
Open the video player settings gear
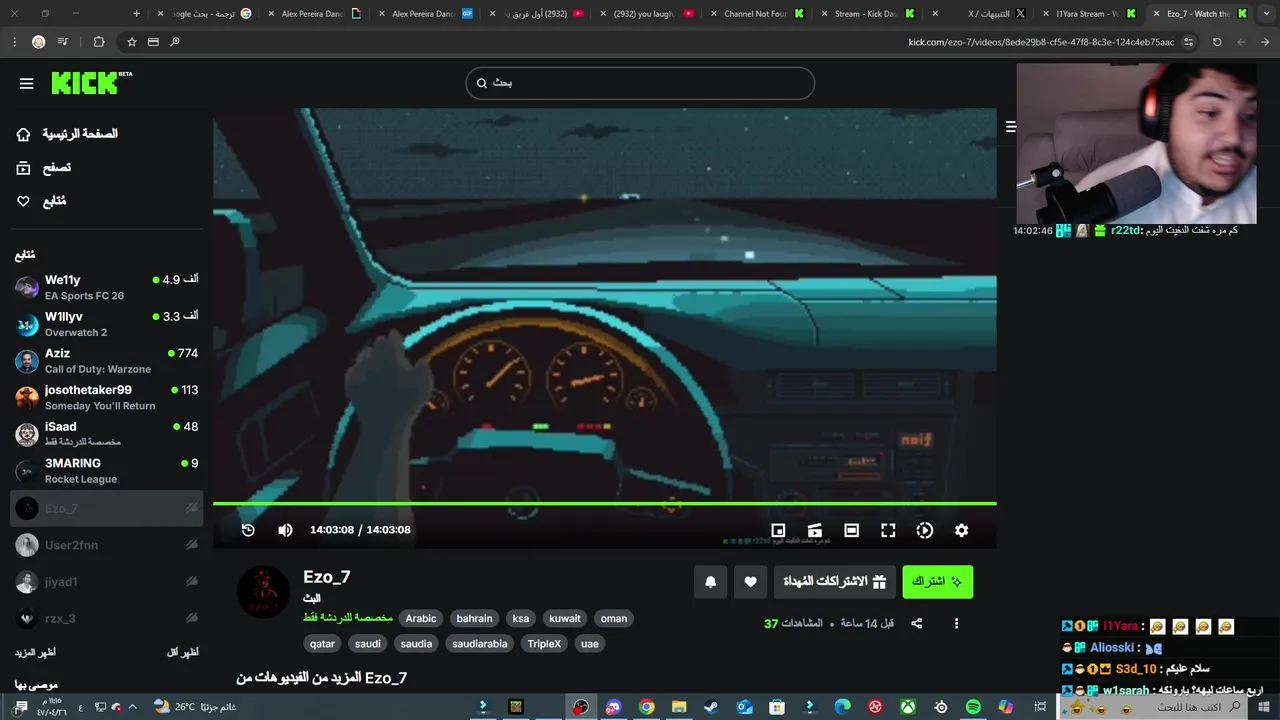point(961,530)
